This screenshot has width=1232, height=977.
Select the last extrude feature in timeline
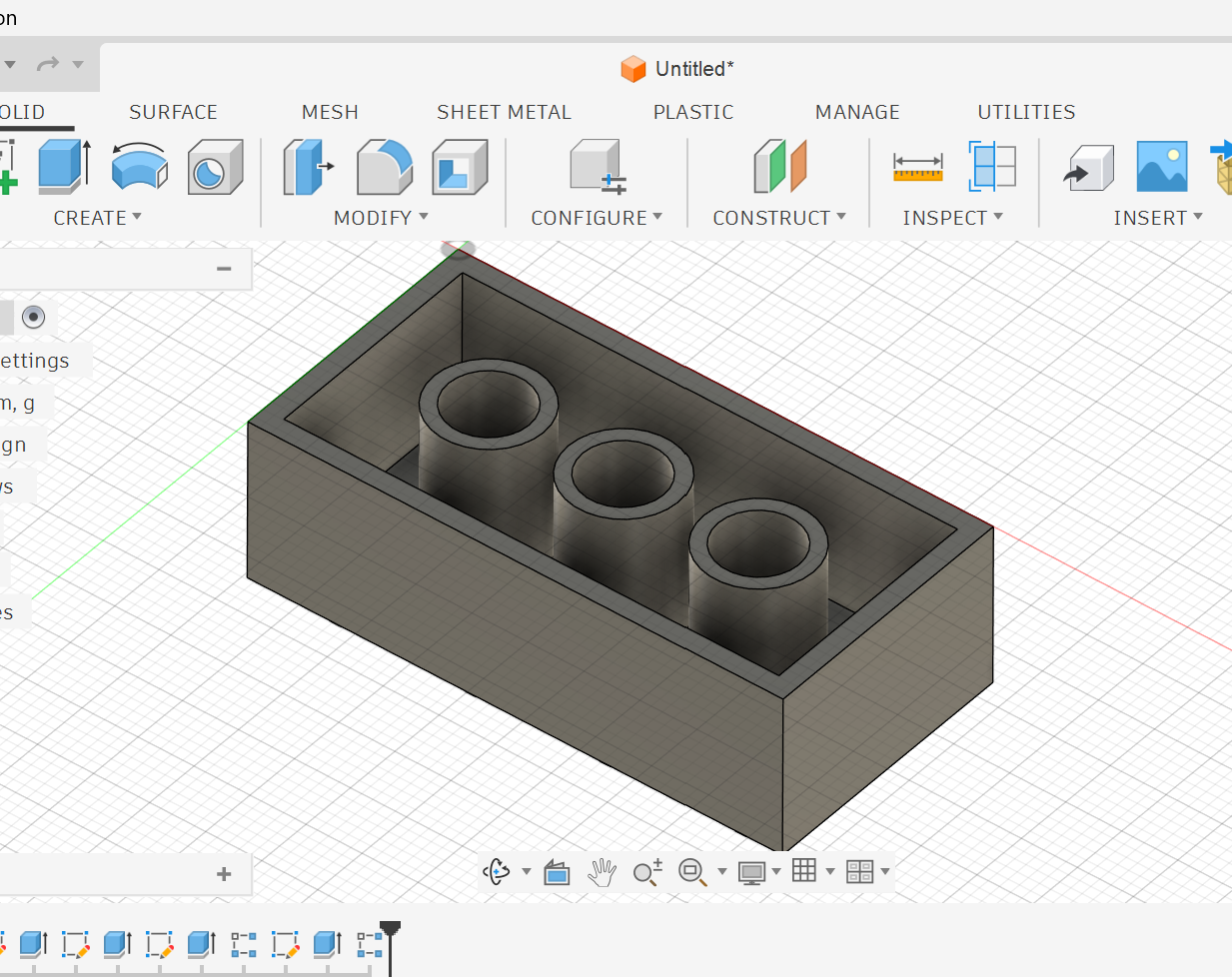coord(328,944)
